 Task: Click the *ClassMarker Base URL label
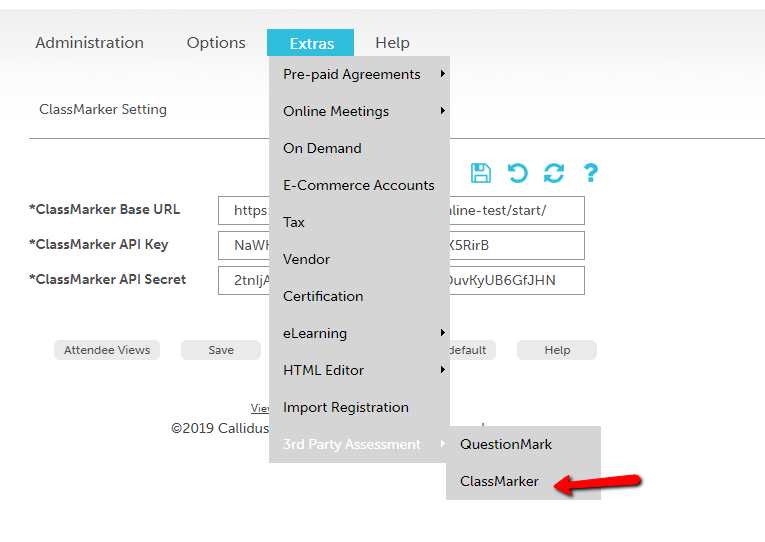(x=104, y=209)
